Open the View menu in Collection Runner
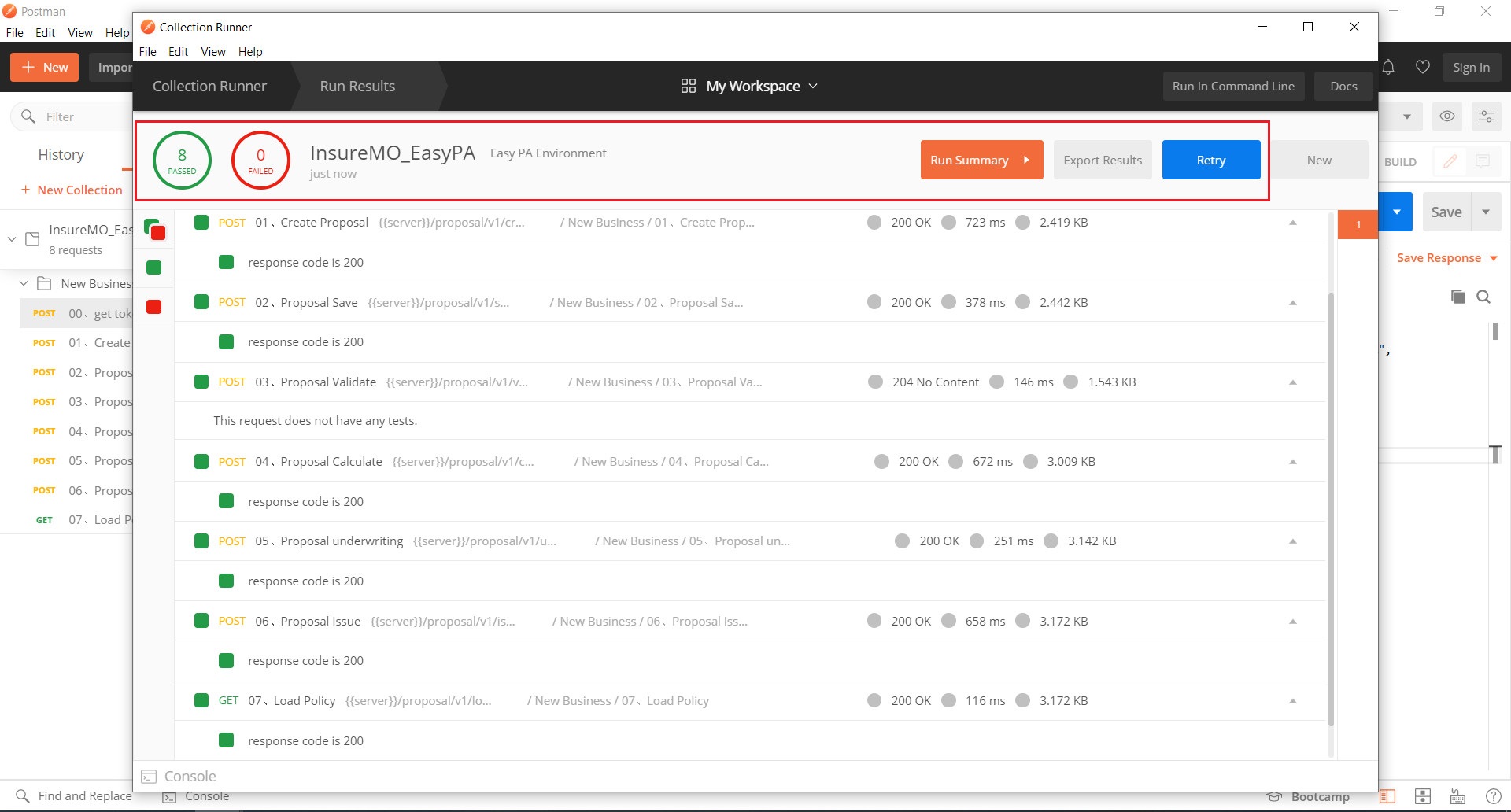Viewport: 1511px width, 812px height. (x=213, y=52)
